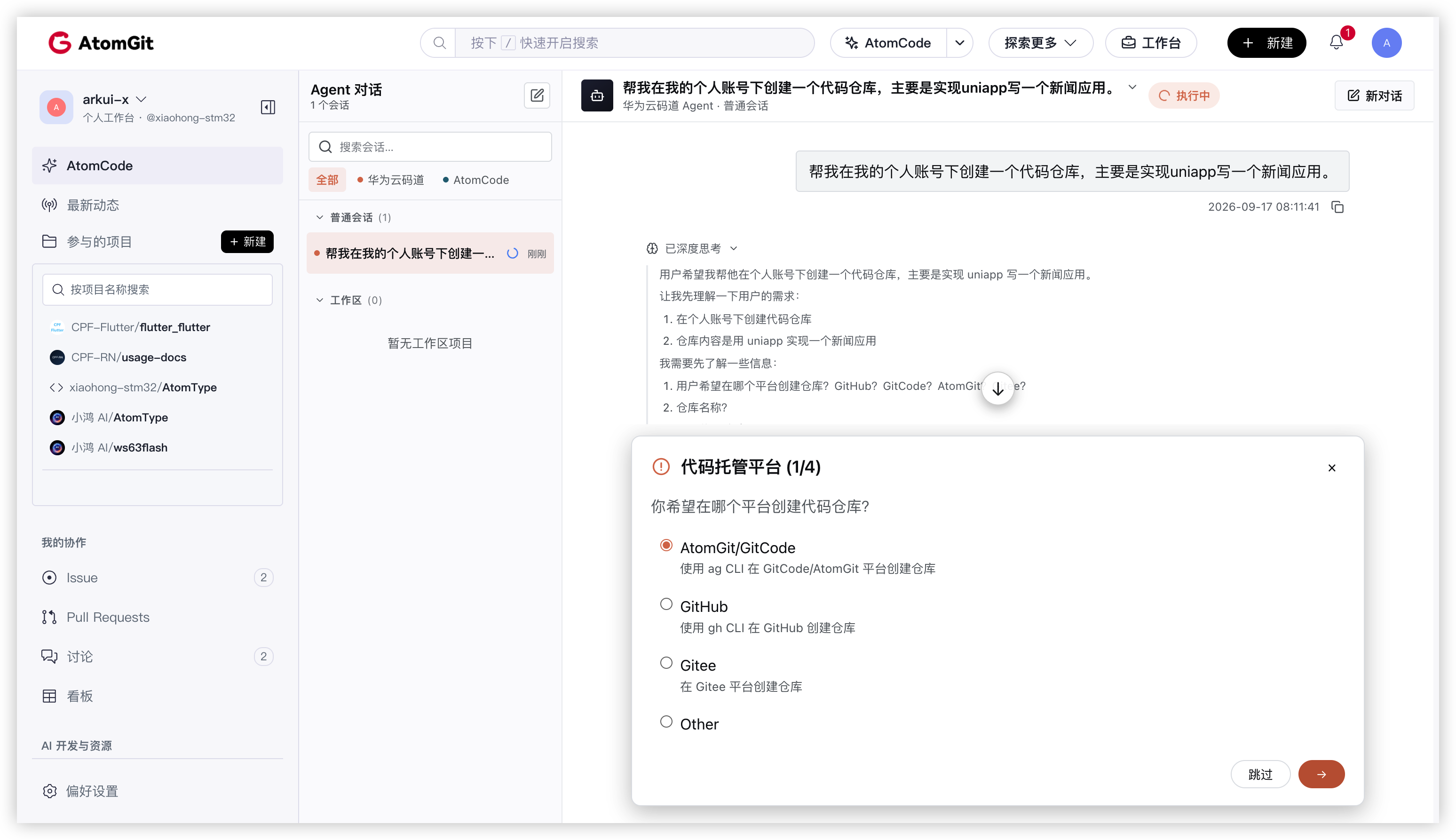Filter conversations by AtomCode
The width and height of the screenshot is (1456, 840).
click(476, 180)
